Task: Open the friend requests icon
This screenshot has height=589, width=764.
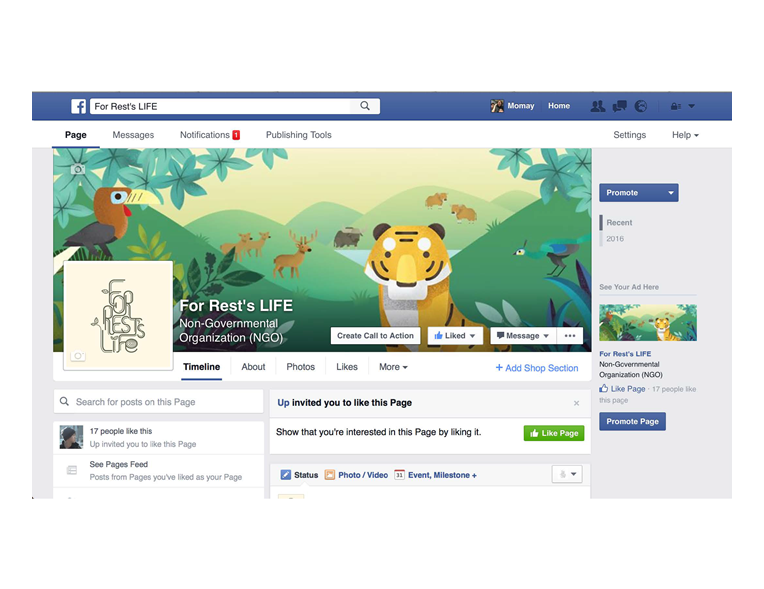Action: (x=598, y=106)
